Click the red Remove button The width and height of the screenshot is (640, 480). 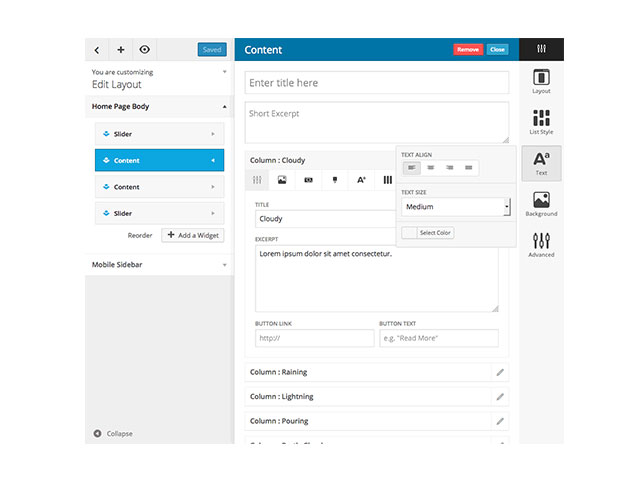(467, 49)
